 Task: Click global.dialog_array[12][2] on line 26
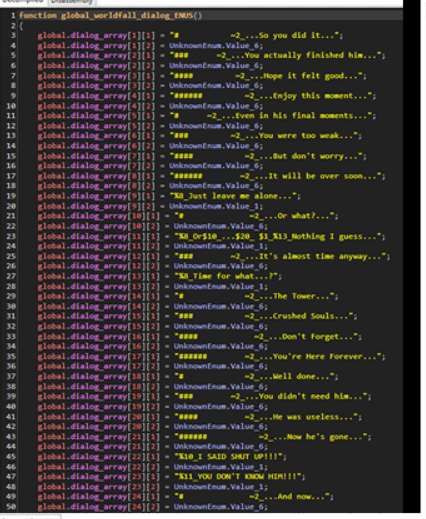pos(99,266)
